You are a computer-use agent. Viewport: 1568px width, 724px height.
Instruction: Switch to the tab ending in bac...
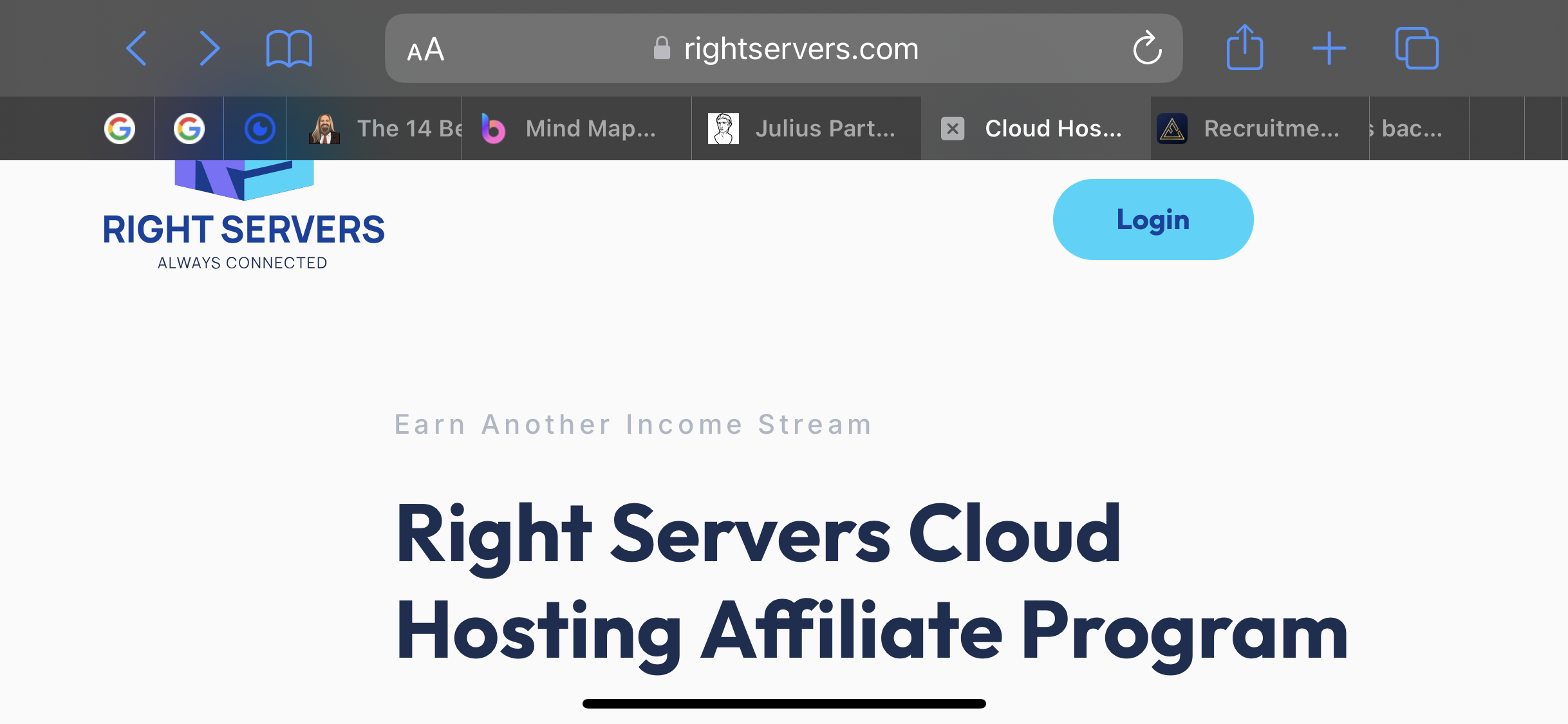(x=1419, y=129)
